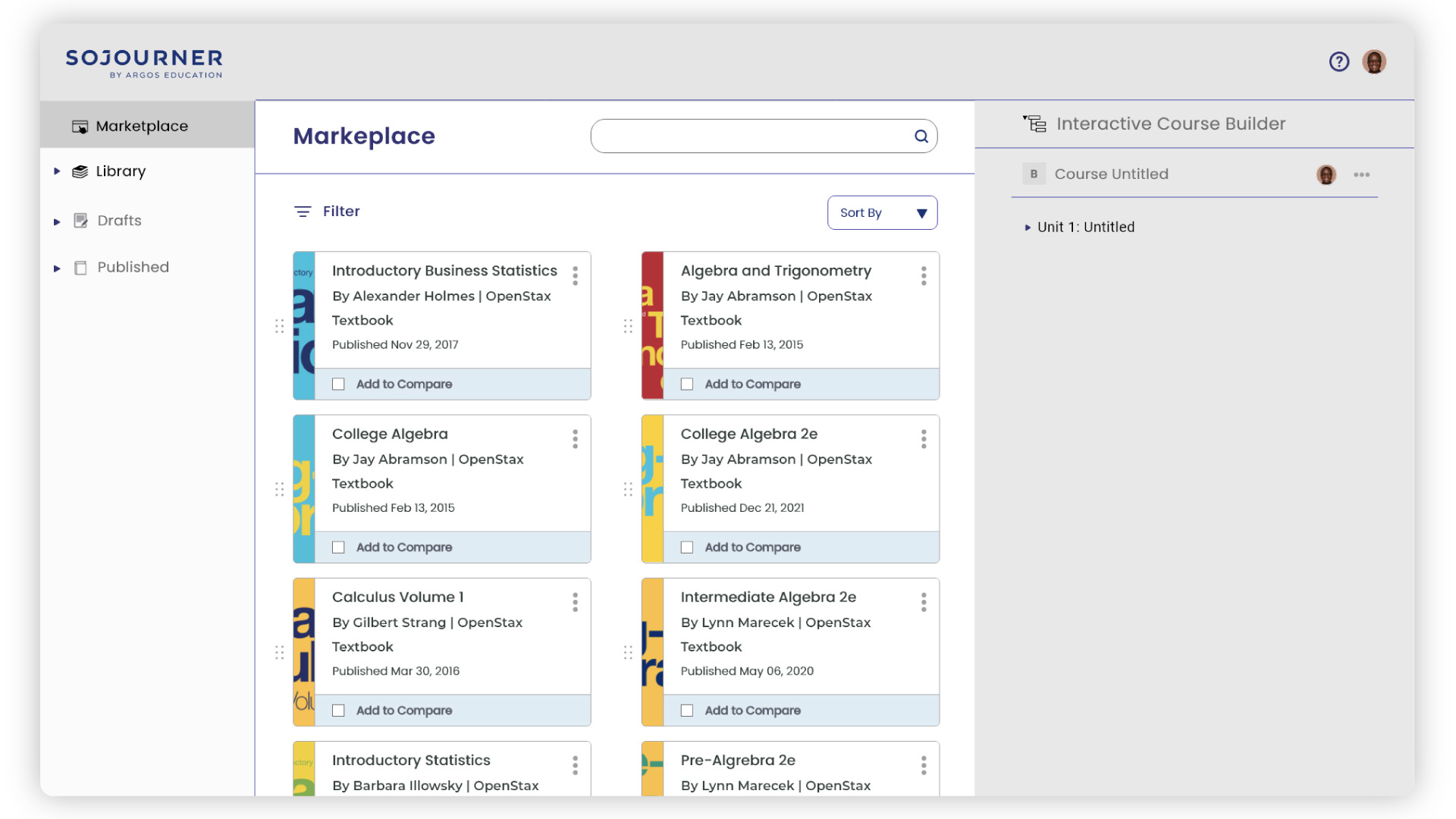Open options menu for Calculus Volume 1
Image resolution: width=1456 pixels, height=819 pixels.
click(x=576, y=602)
